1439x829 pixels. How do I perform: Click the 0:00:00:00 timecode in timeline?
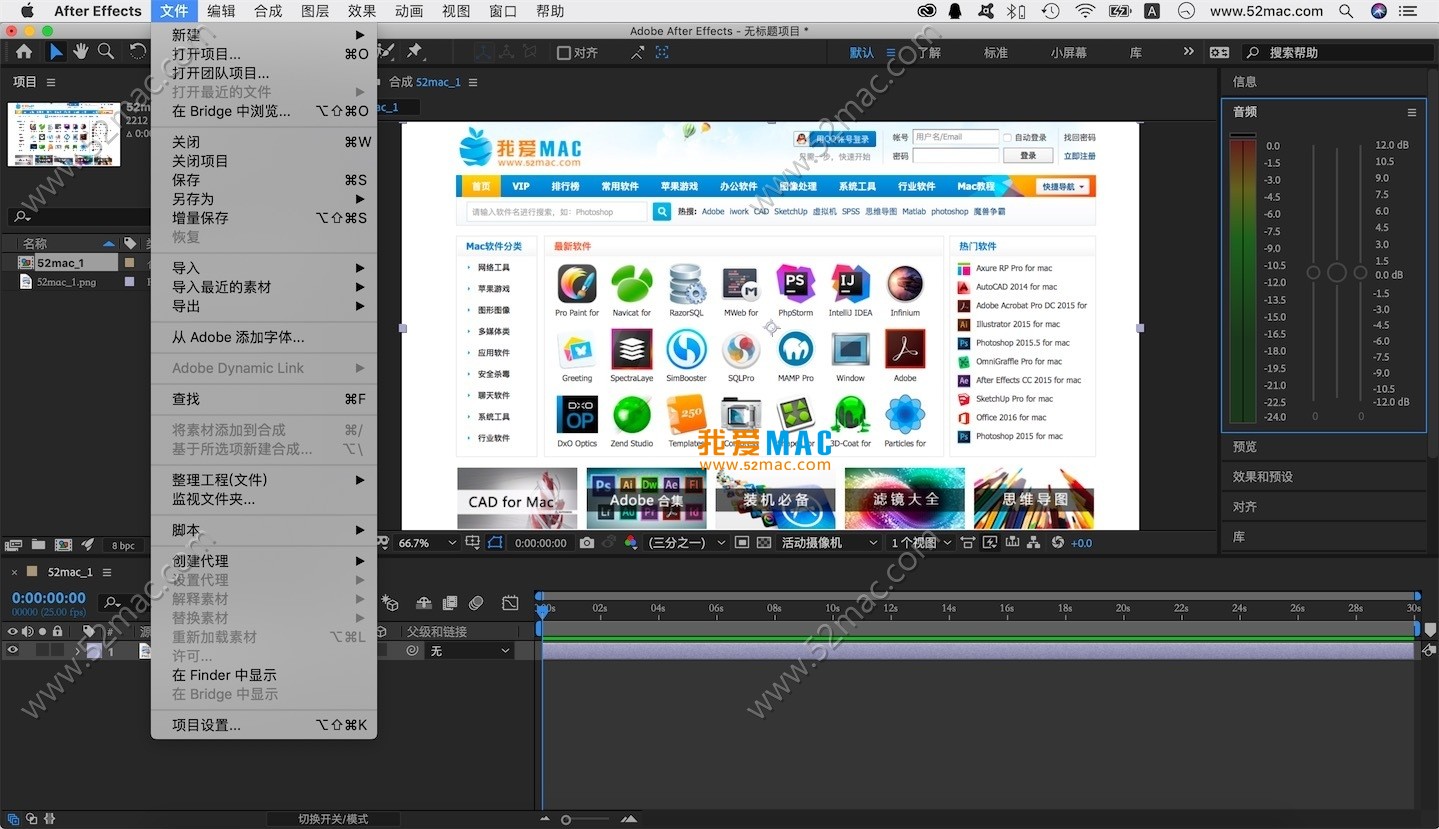tap(49, 598)
